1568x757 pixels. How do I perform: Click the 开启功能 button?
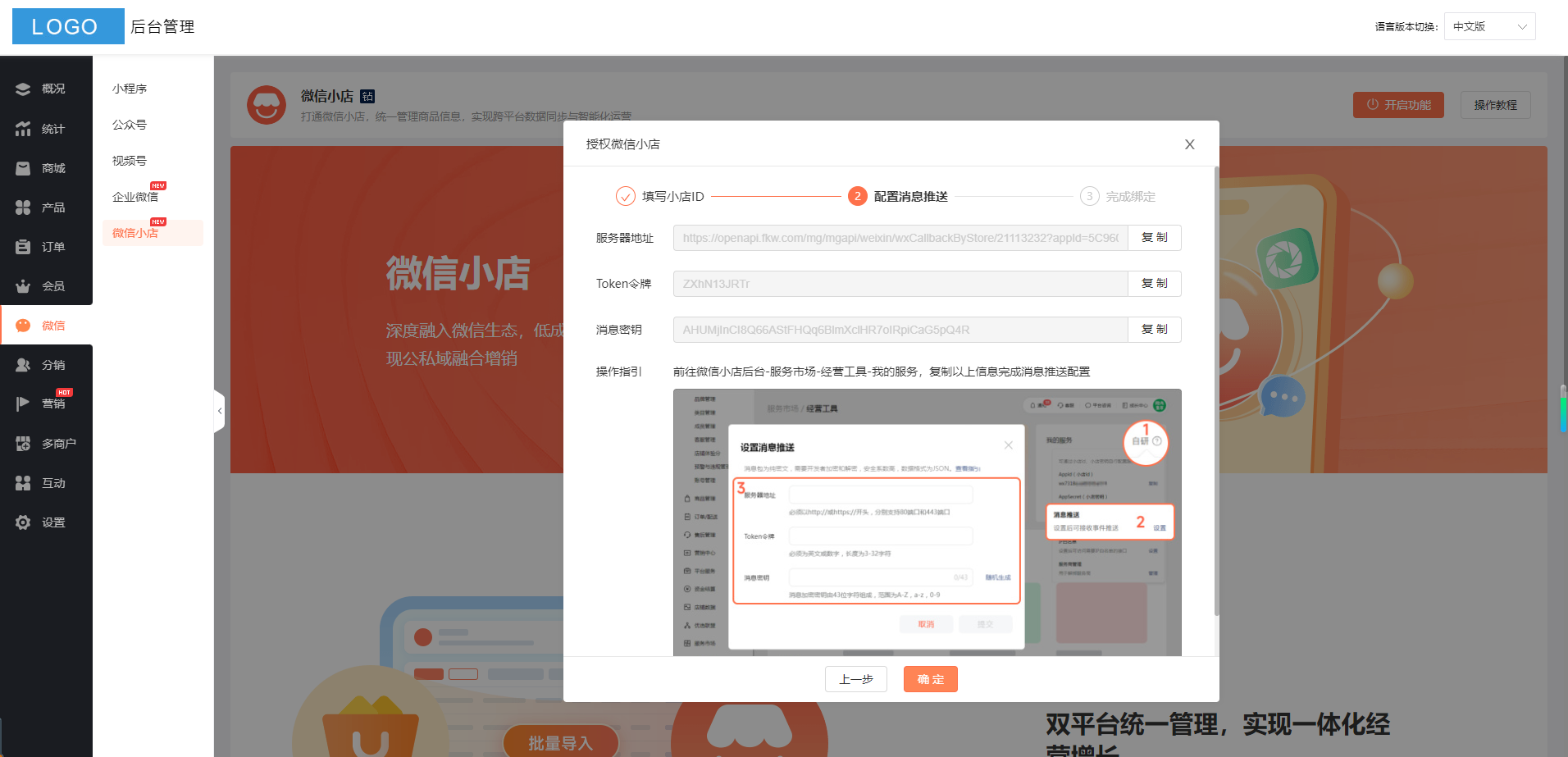pos(1398,105)
